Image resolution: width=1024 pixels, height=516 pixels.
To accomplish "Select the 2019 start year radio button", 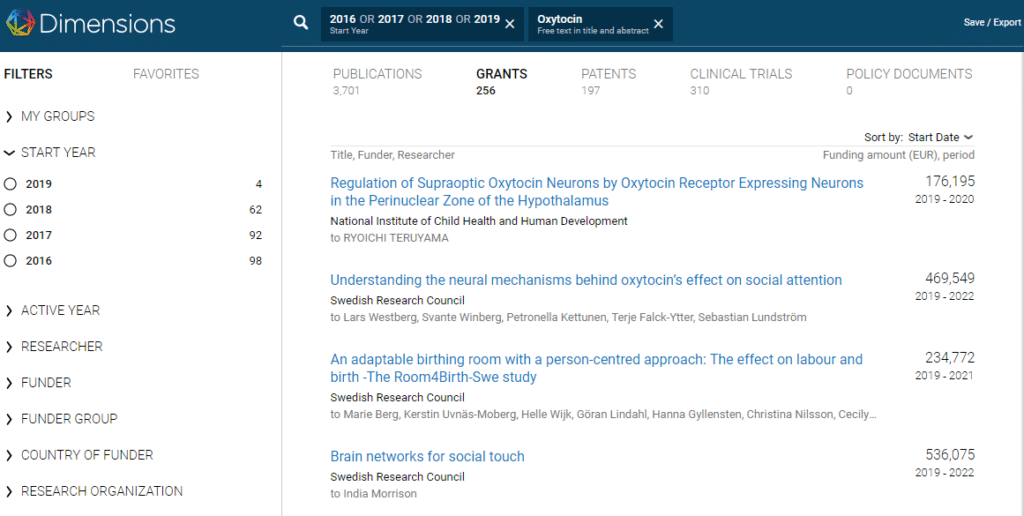I will pyautogui.click(x=11, y=184).
